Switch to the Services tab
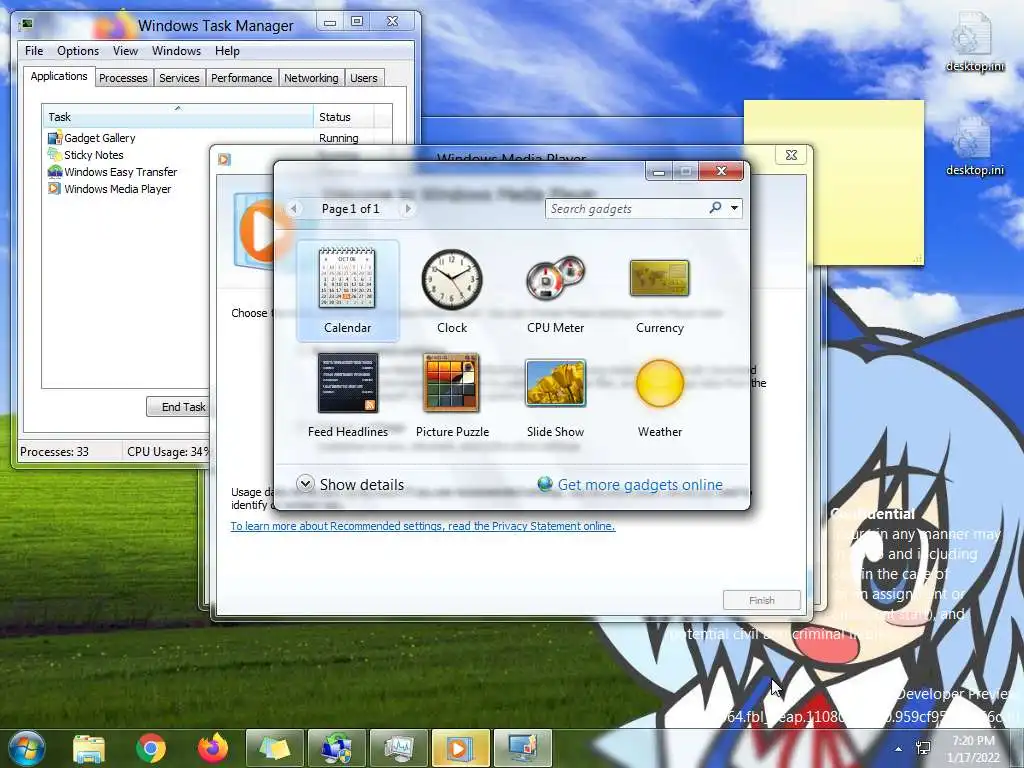1024x768 pixels. 180,78
